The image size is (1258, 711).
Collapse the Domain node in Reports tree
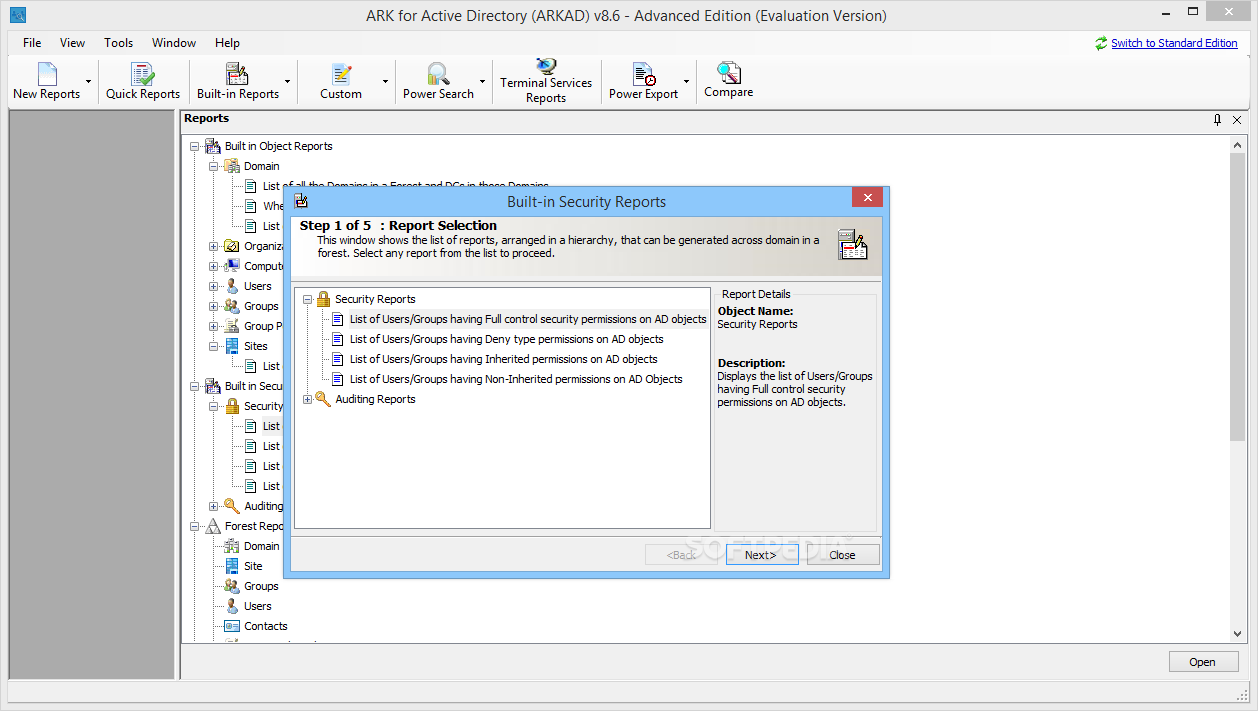click(214, 166)
